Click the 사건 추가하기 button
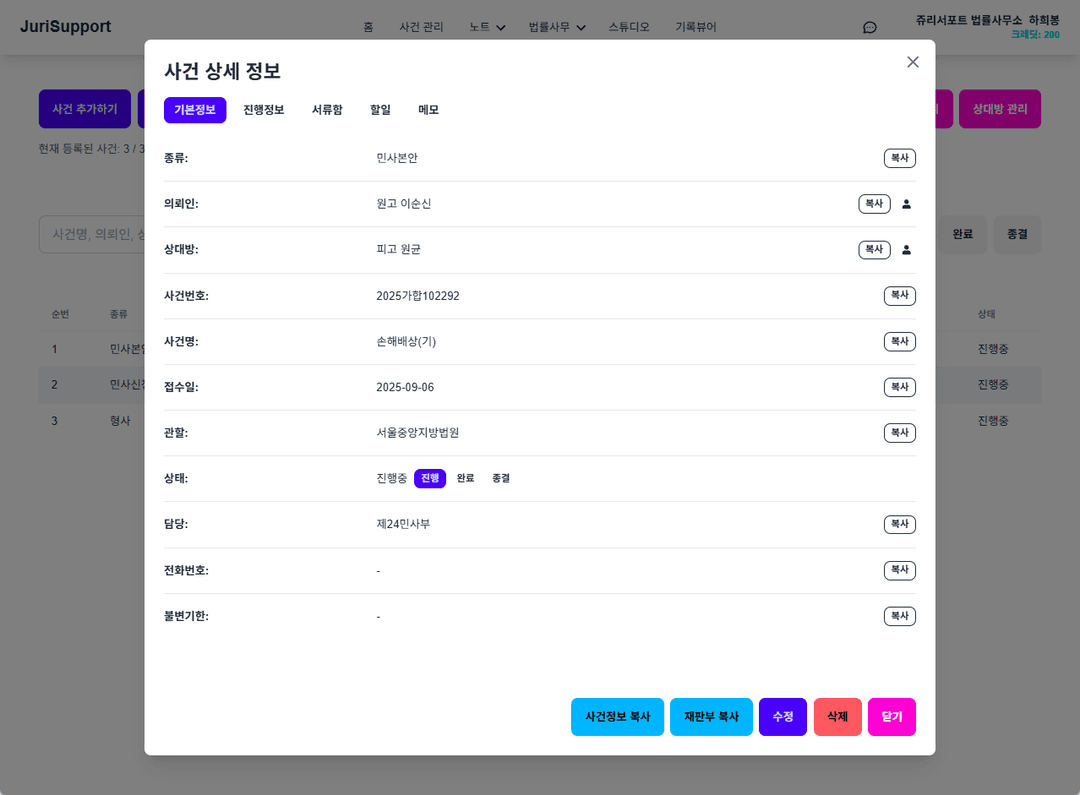The height and width of the screenshot is (795, 1080). click(x=85, y=109)
